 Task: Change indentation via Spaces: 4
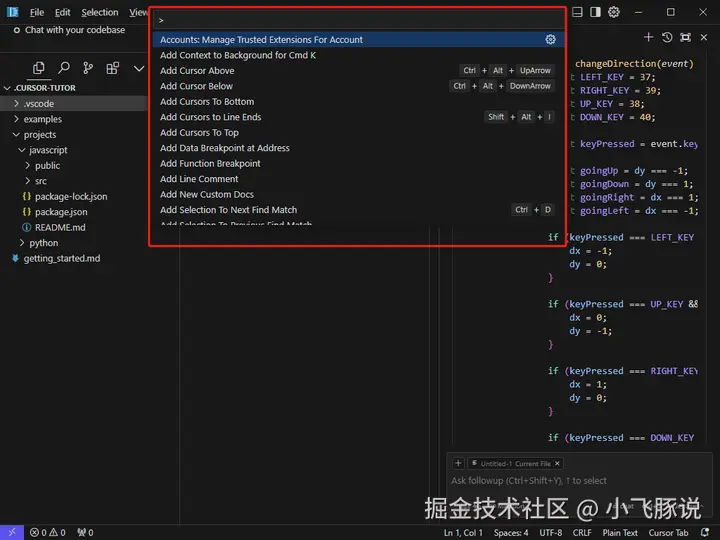point(511,533)
